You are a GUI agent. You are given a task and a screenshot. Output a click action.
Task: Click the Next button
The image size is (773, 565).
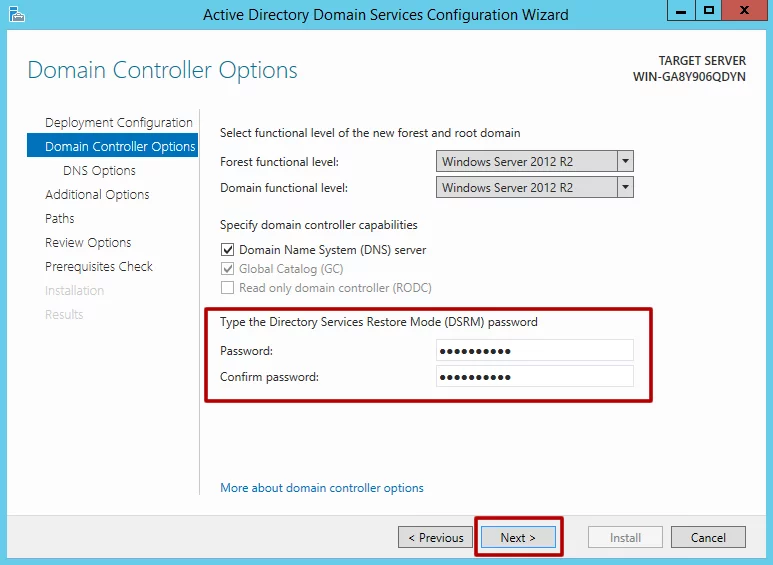(518, 537)
